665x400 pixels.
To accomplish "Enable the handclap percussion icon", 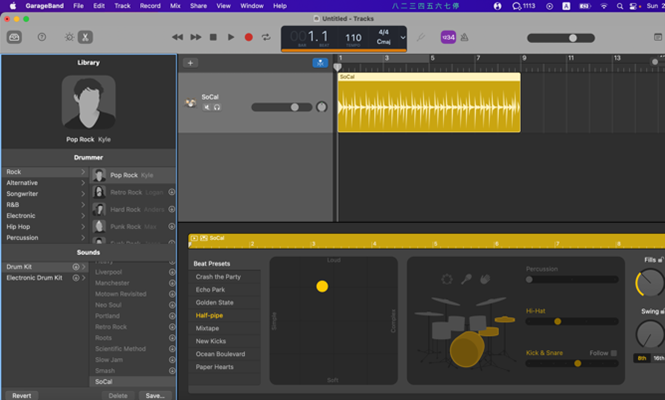I will pyautogui.click(x=485, y=279).
